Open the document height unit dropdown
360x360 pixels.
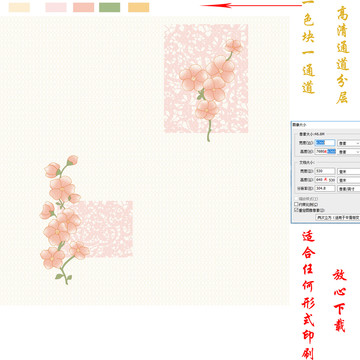pyautogui.click(x=349, y=180)
